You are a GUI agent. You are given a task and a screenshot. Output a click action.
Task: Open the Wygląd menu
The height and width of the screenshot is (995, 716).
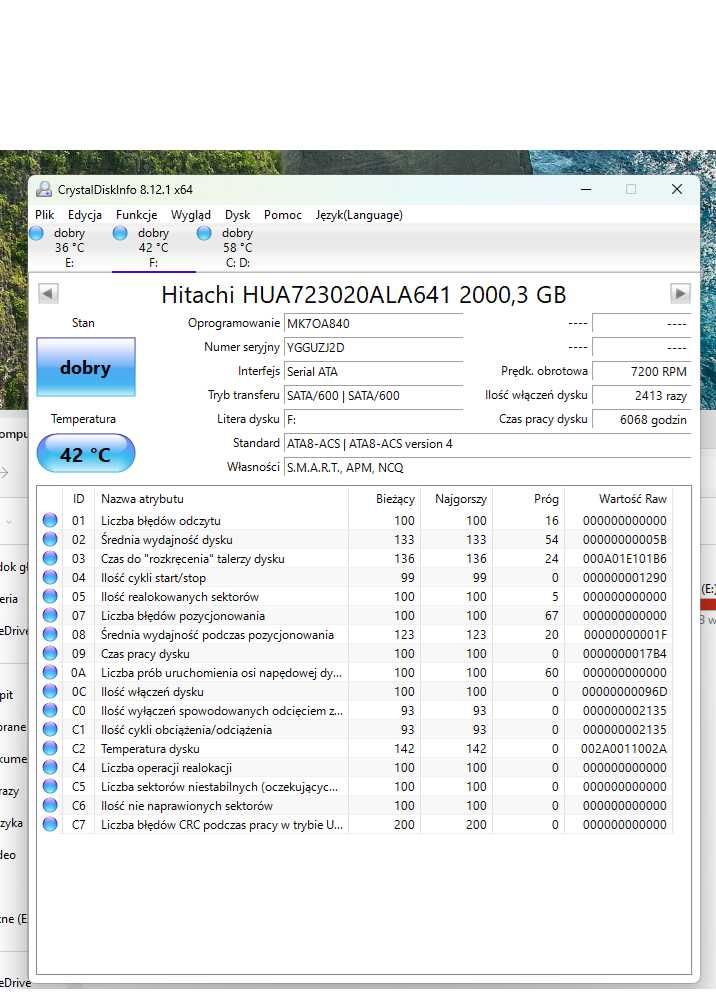(190, 214)
